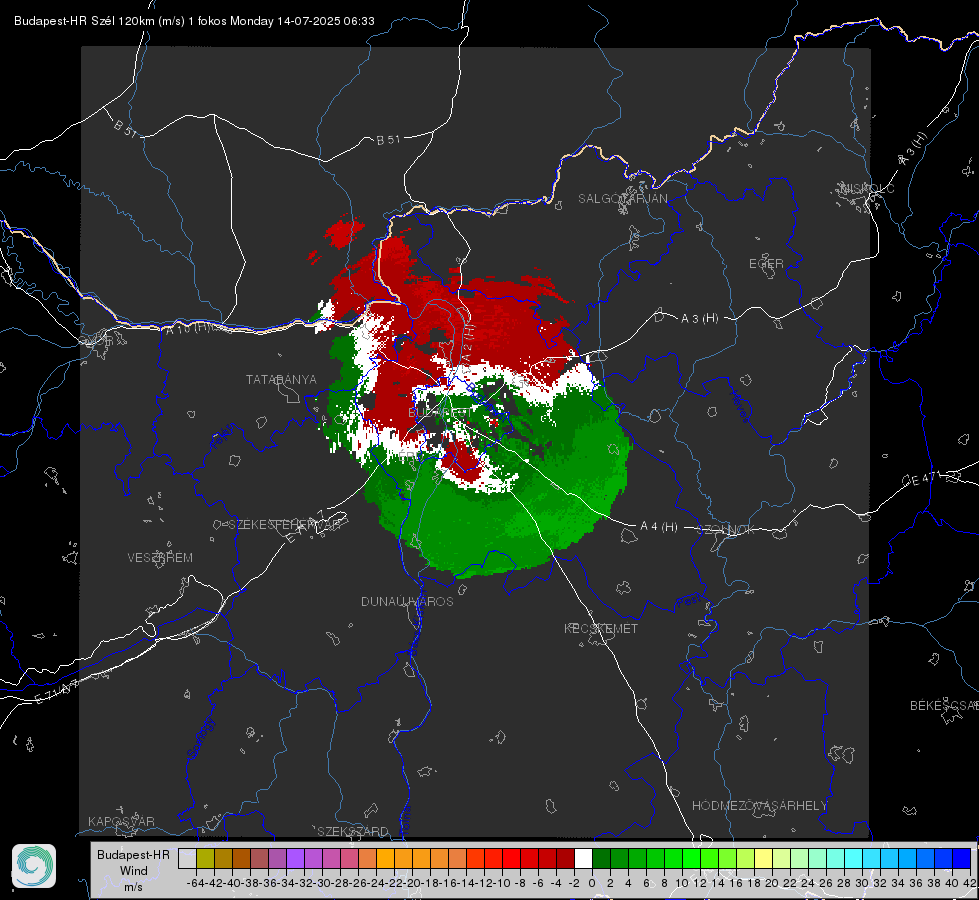Click the SALGÓTARJÁN city label
This screenshot has height=900, width=979.
pyautogui.click(x=622, y=199)
